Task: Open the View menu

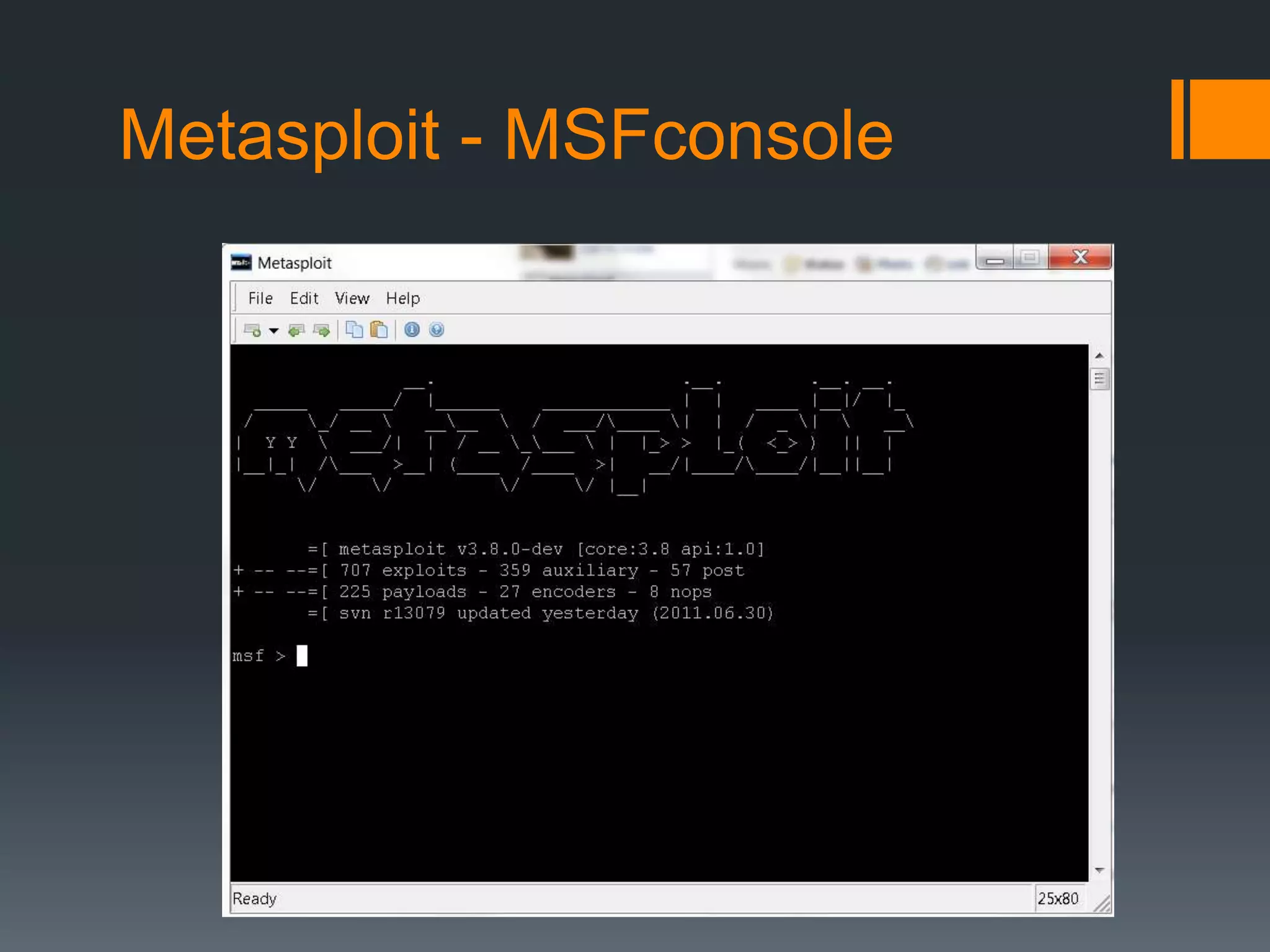Action: tap(352, 299)
